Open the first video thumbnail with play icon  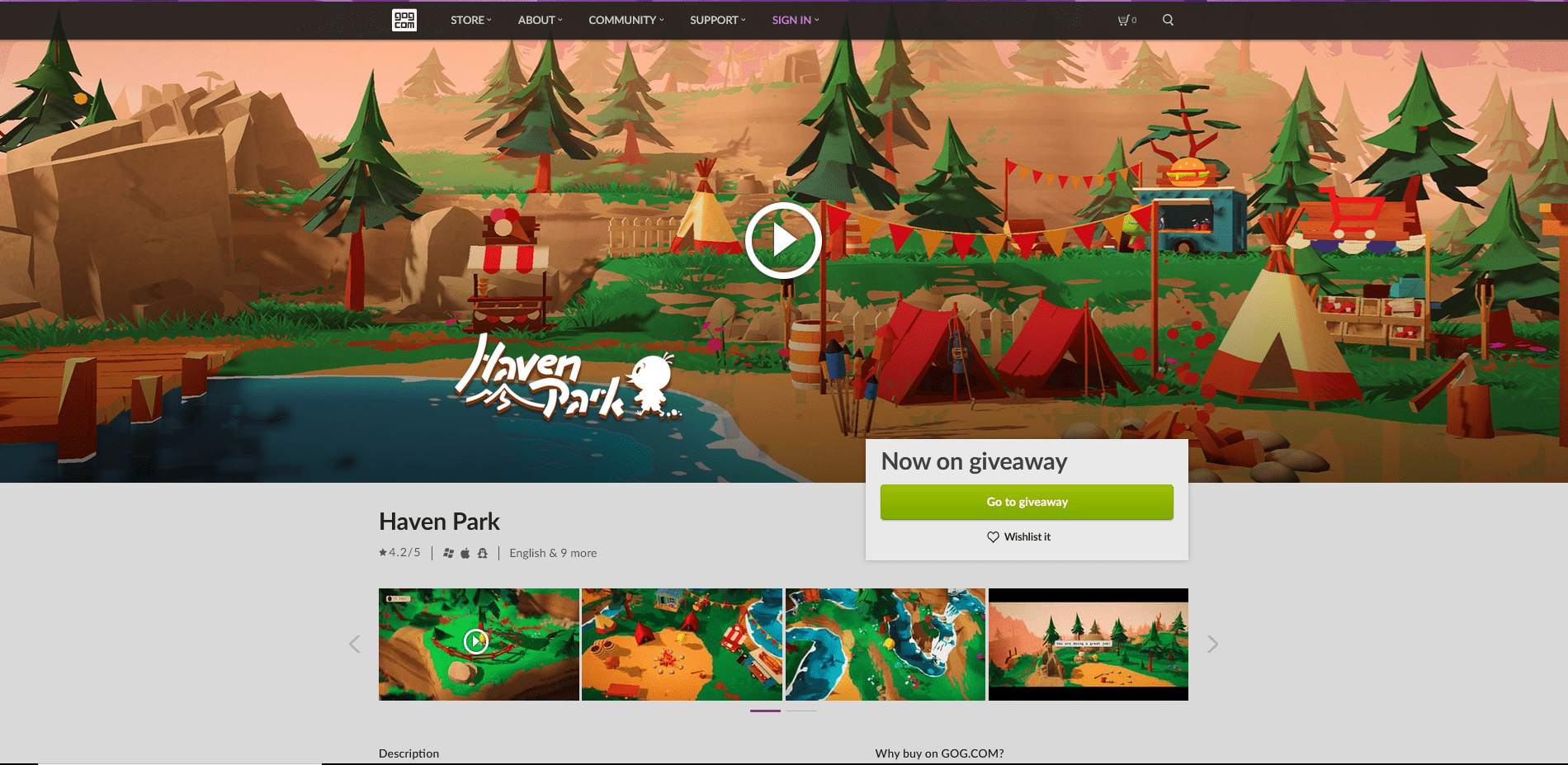pyautogui.click(x=479, y=645)
